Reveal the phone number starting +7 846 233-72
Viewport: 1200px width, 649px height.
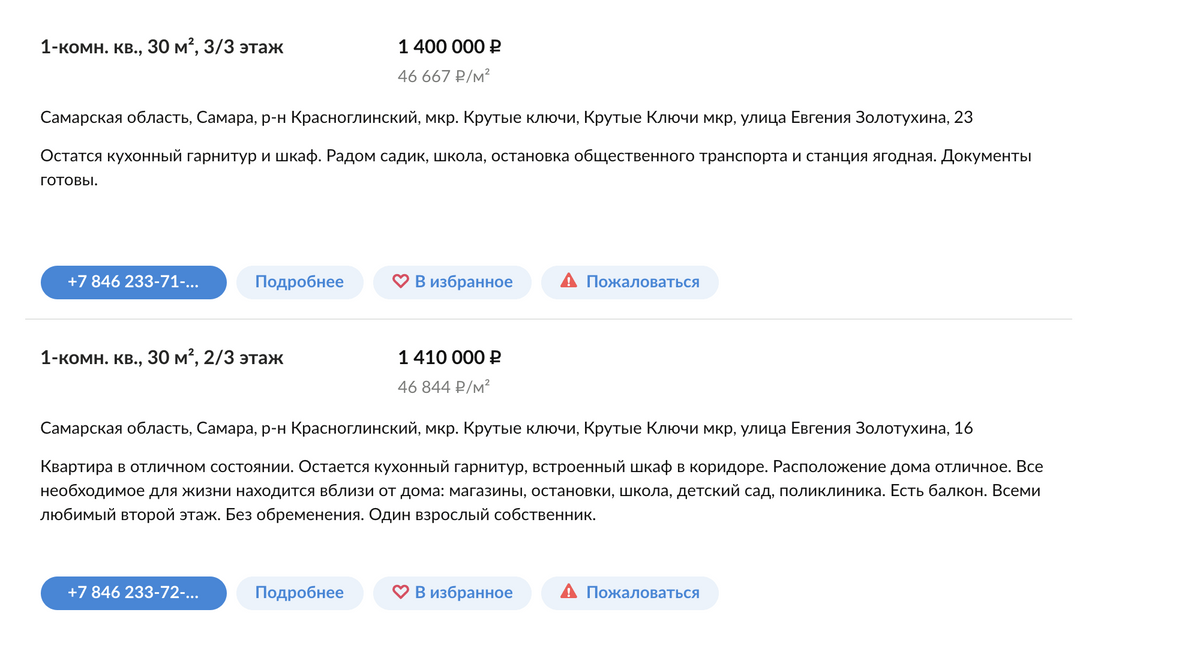[133, 593]
